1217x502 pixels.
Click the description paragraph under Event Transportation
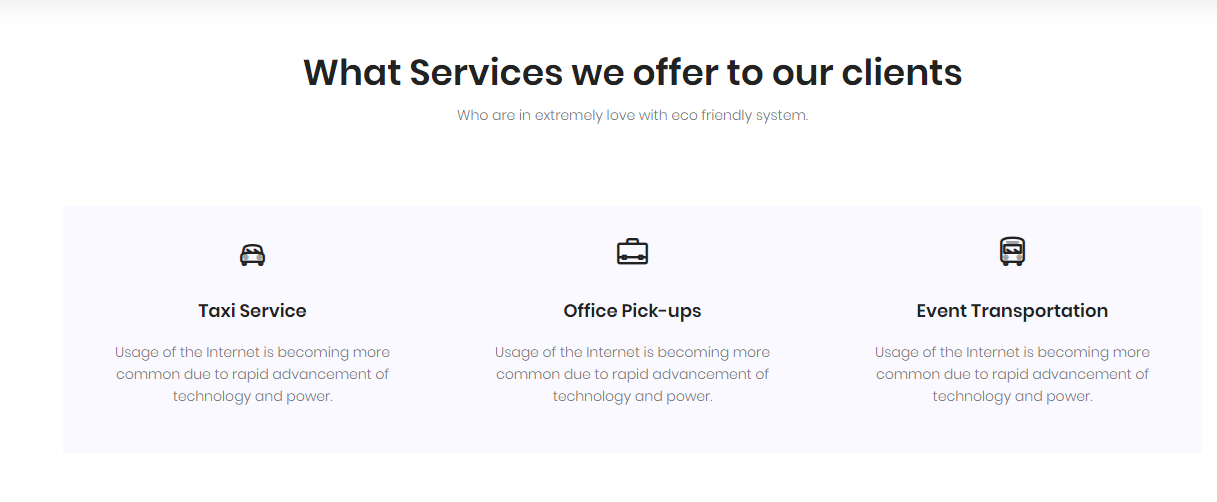coord(1012,374)
